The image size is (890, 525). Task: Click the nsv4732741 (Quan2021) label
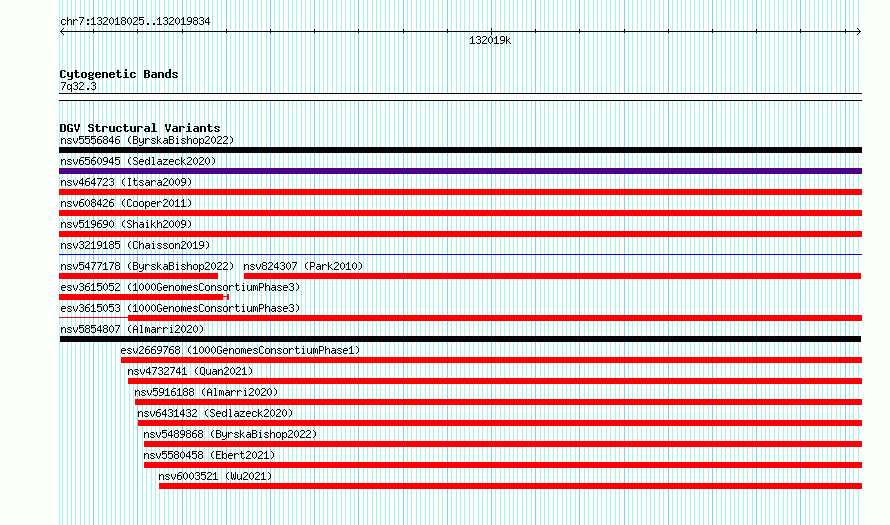tap(190, 371)
